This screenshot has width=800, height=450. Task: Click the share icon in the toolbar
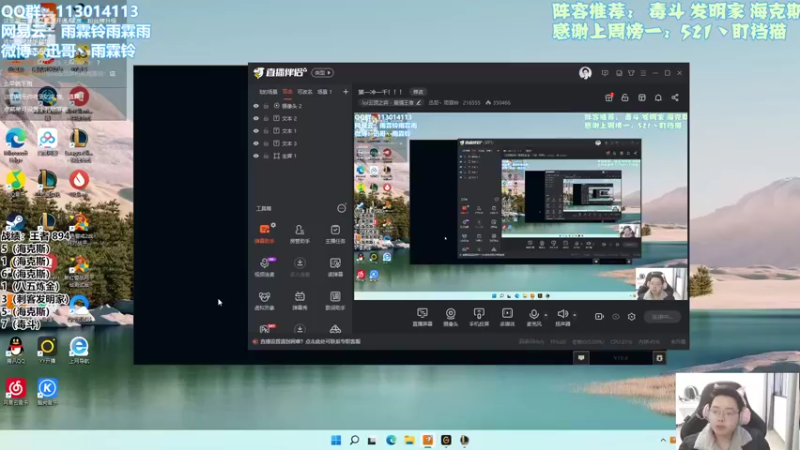pos(675,97)
